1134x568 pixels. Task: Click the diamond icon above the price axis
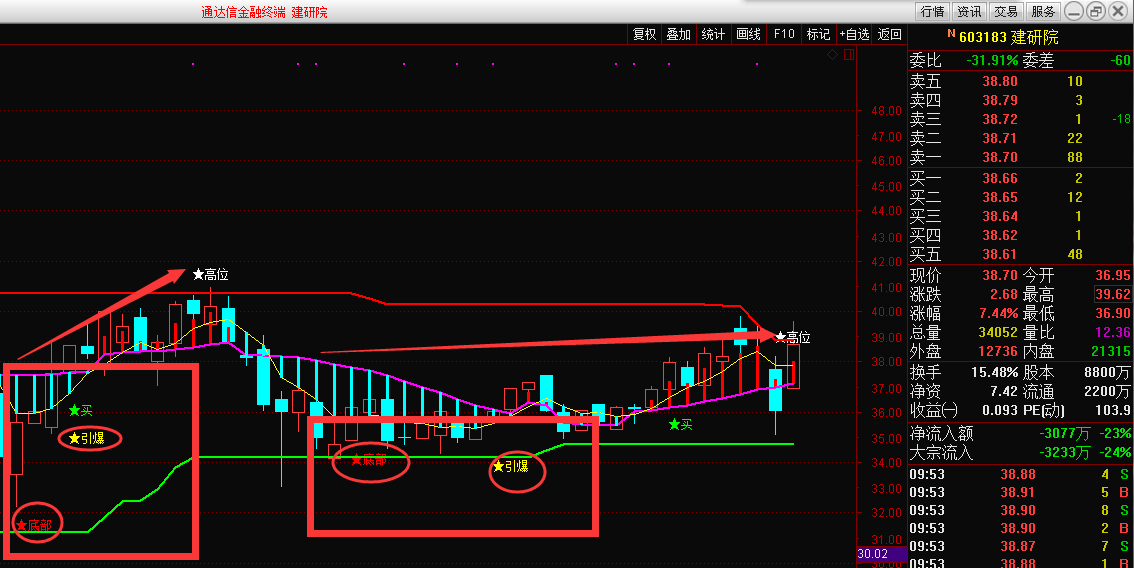point(831,55)
